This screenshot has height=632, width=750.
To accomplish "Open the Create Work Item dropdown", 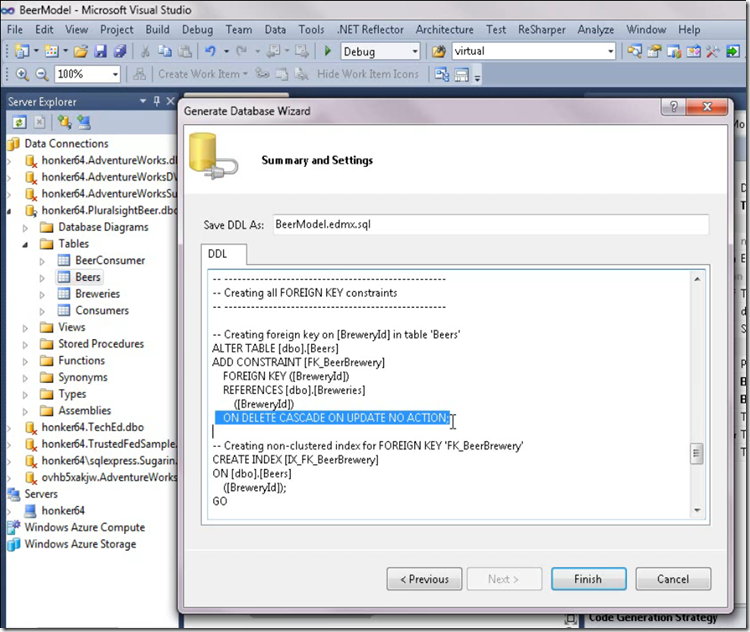I will point(245,74).
